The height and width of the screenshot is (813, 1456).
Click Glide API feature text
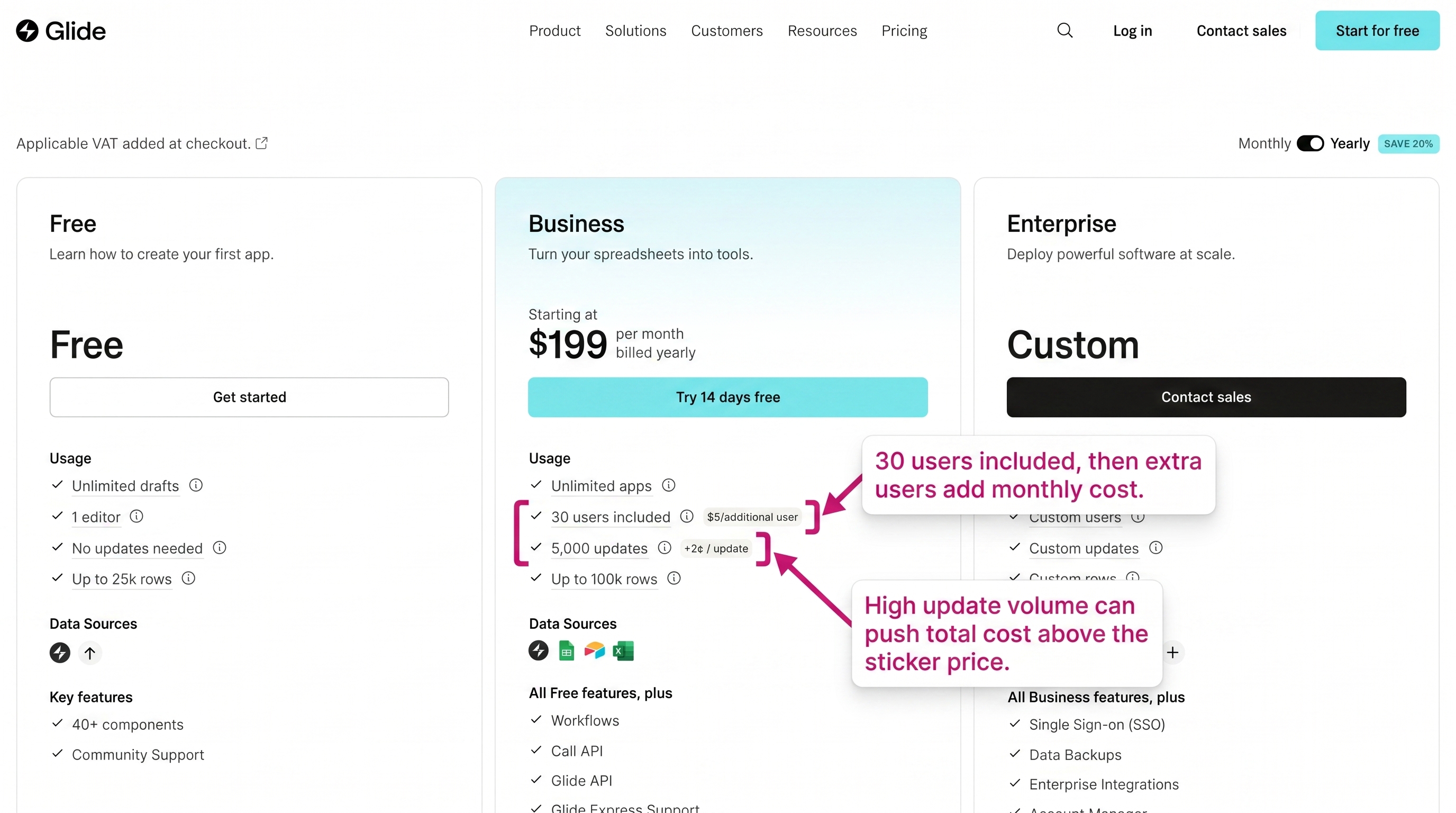coord(581,780)
